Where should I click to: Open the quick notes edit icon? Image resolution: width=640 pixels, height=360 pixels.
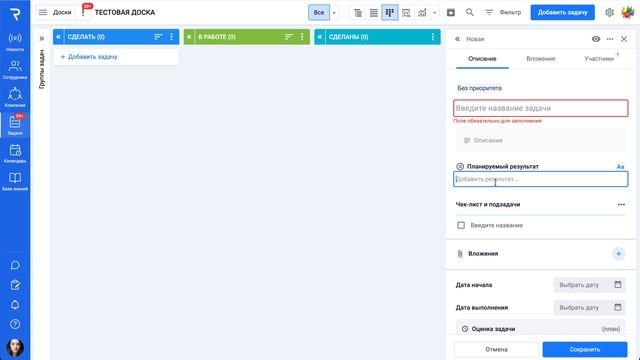15,285
